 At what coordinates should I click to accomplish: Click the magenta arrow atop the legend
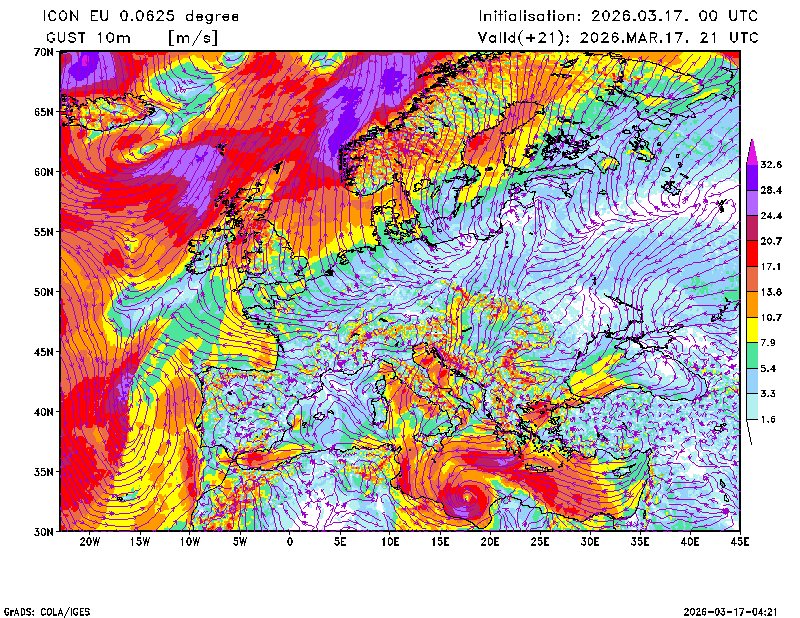tap(752, 148)
